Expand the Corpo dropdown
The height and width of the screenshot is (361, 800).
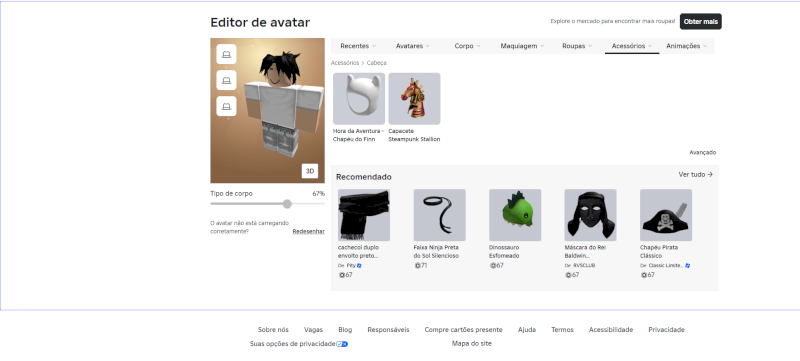[467, 46]
